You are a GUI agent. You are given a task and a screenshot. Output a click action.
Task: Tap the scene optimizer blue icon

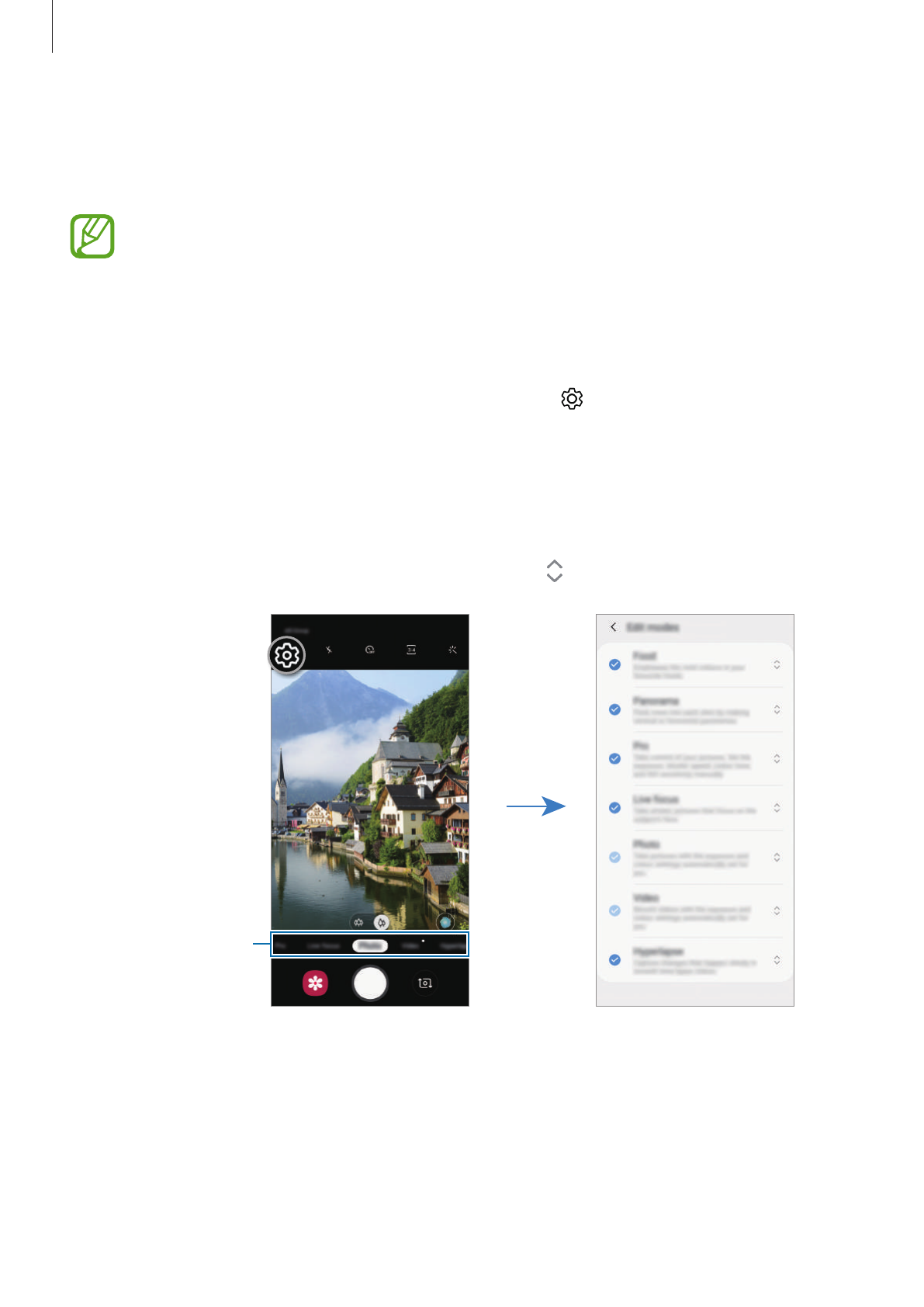point(445,922)
